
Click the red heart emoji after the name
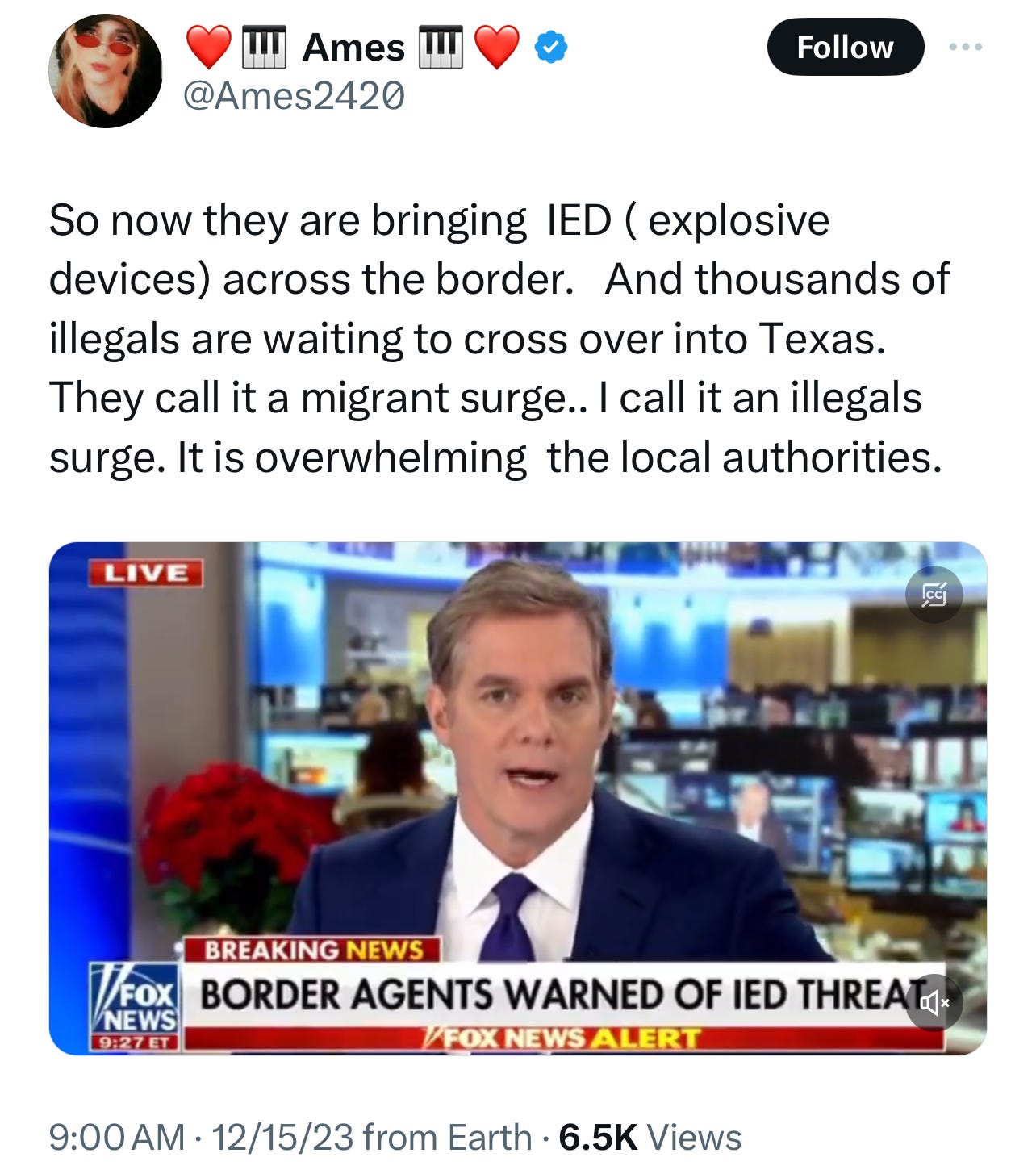coord(496,47)
